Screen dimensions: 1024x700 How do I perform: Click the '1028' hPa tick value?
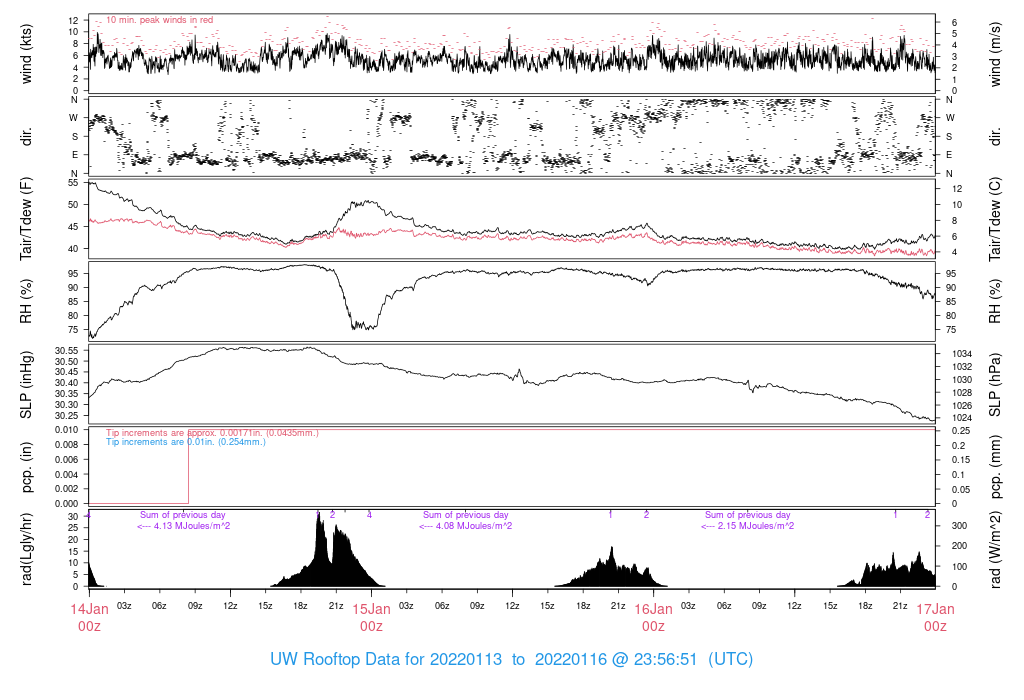[962, 393]
